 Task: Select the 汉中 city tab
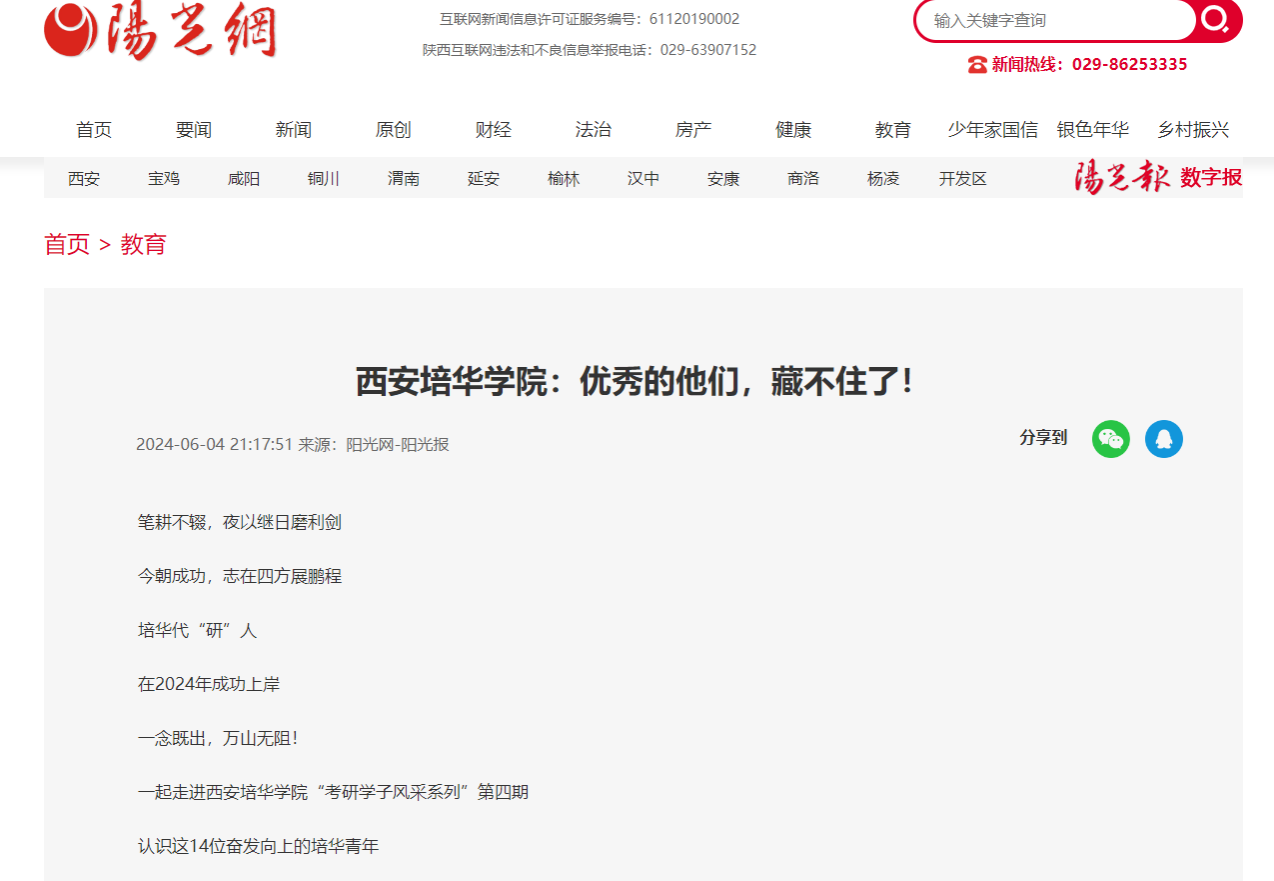[x=643, y=179]
